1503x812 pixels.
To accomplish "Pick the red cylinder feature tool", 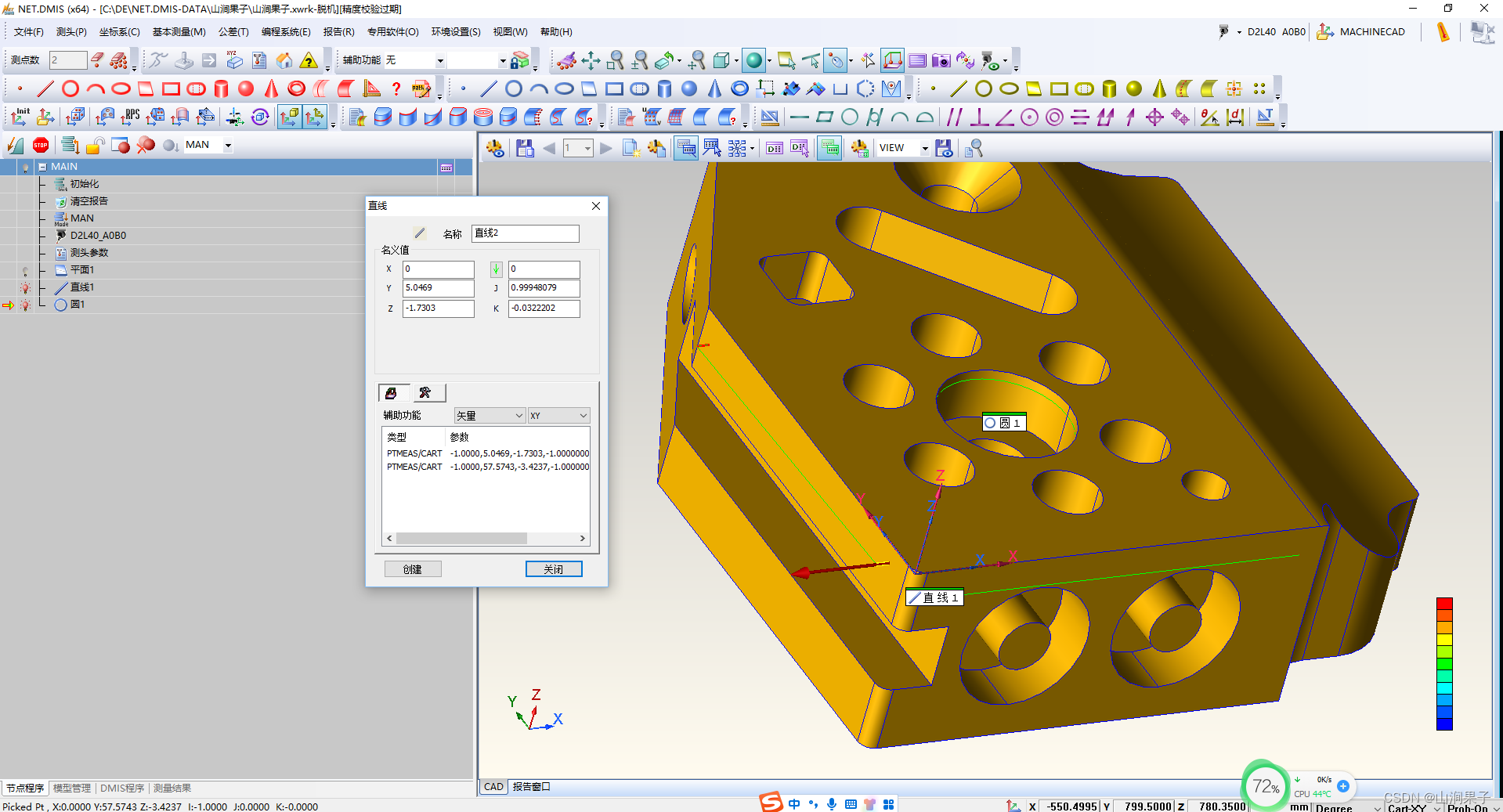I will point(221,88).
